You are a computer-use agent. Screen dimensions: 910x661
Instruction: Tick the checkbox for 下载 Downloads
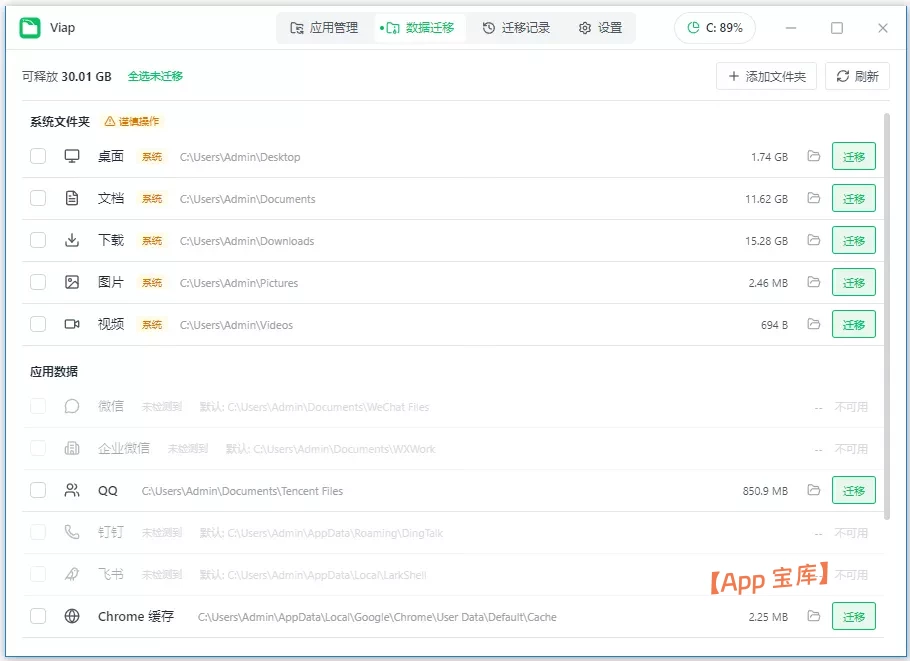(38, 240)
